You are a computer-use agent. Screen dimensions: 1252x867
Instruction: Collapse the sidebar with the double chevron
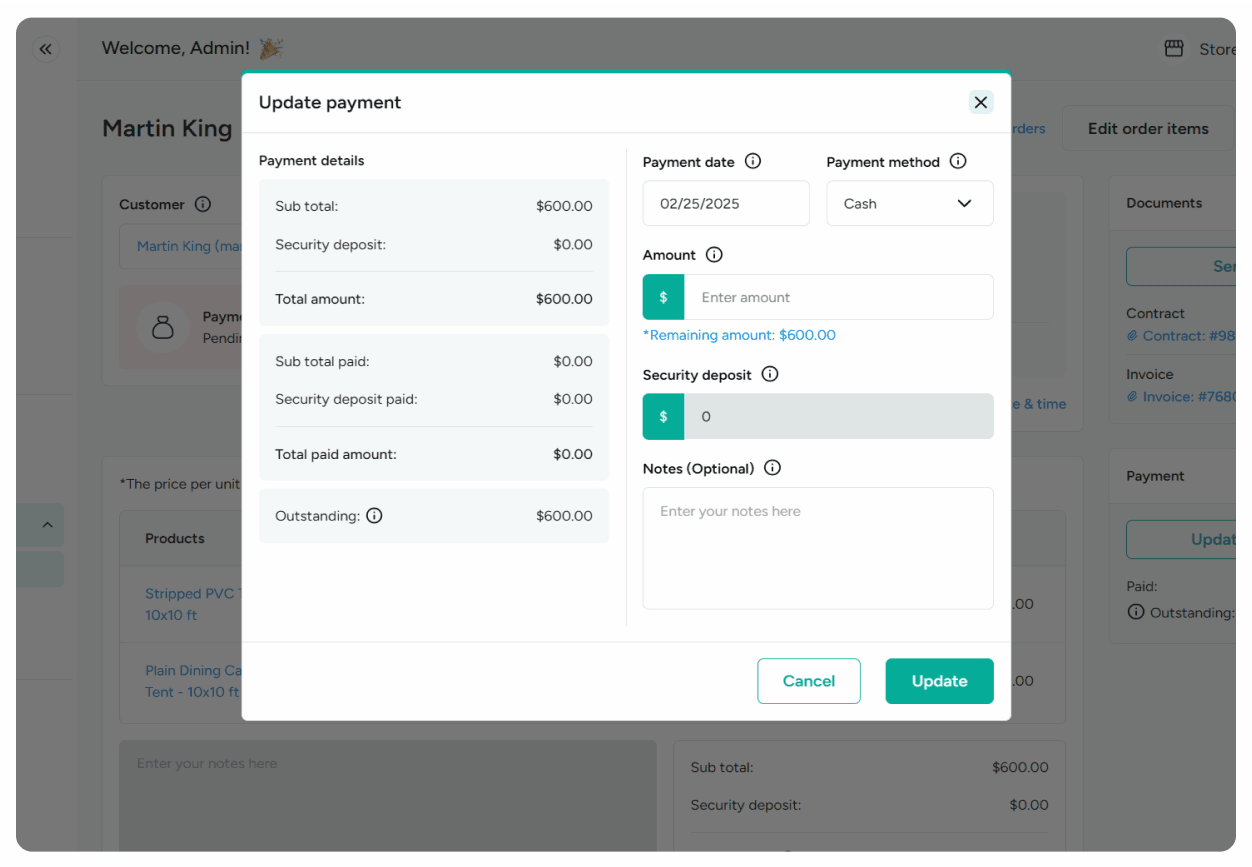(45, 48)
